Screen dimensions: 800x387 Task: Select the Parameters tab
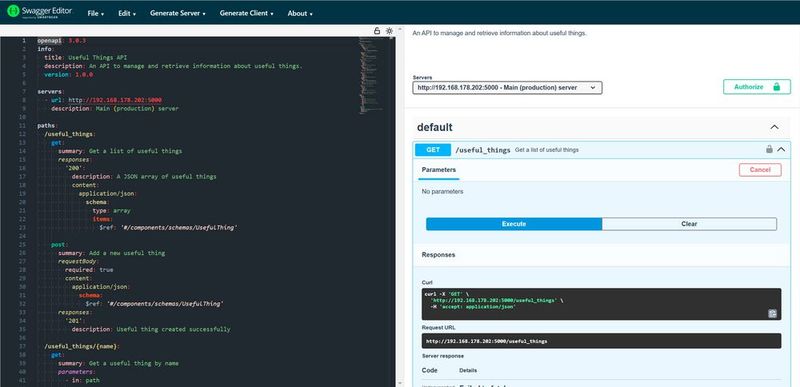click(x=439, y=170)
